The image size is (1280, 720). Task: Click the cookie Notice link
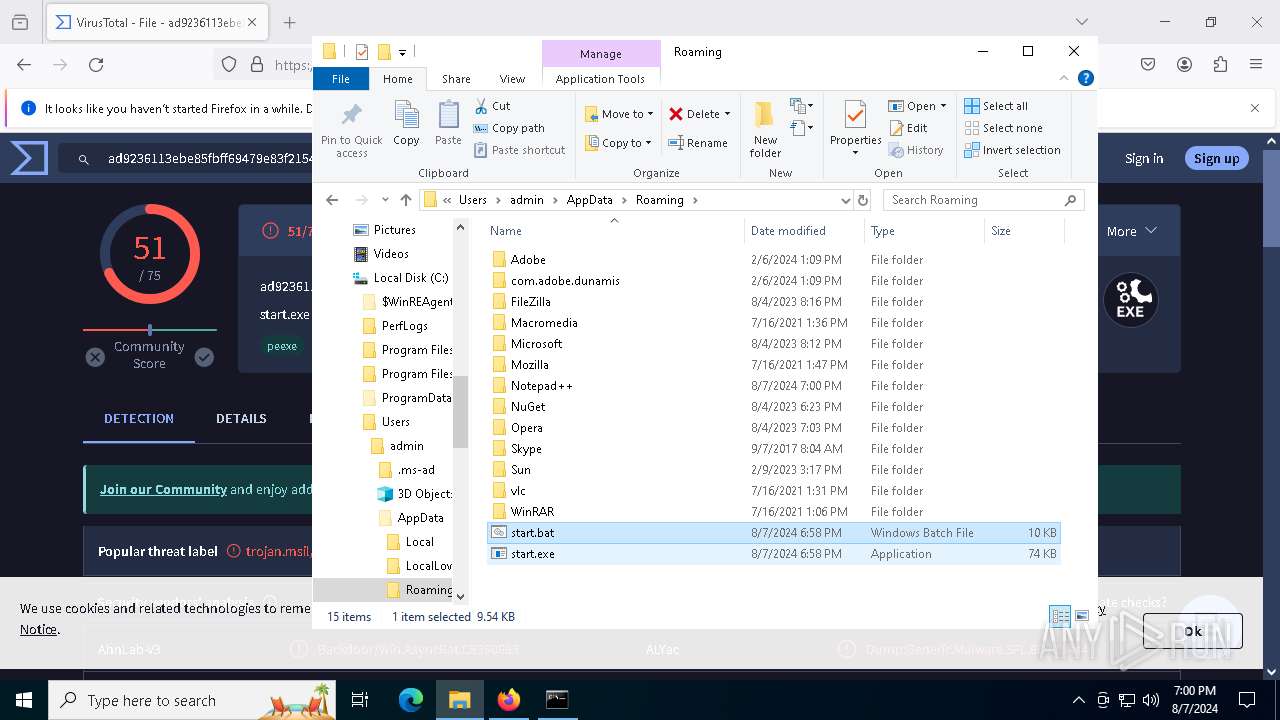point(38,629)
